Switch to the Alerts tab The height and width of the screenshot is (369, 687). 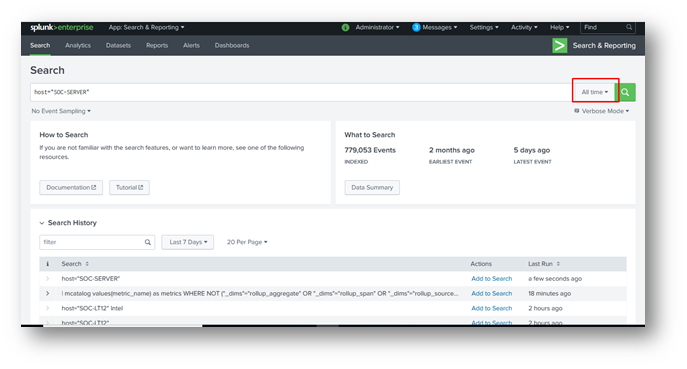point(191,46)
